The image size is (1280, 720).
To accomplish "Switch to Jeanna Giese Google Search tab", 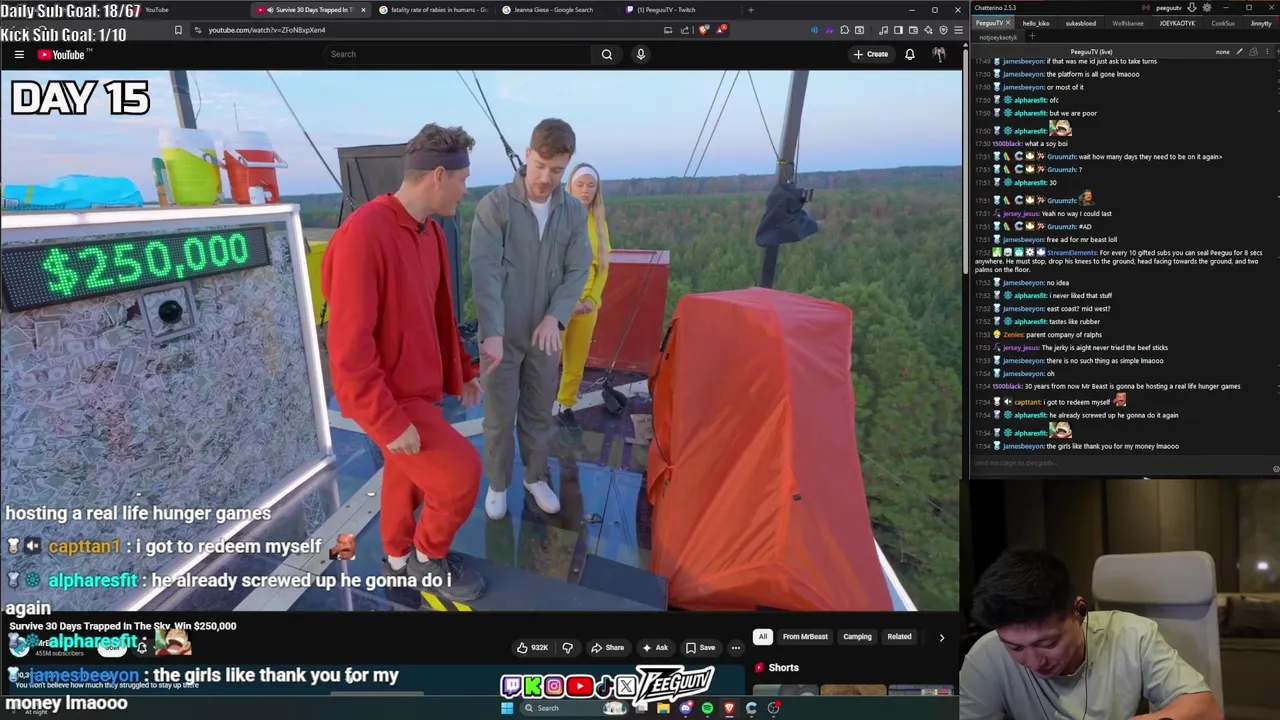I will coord(553,10).
